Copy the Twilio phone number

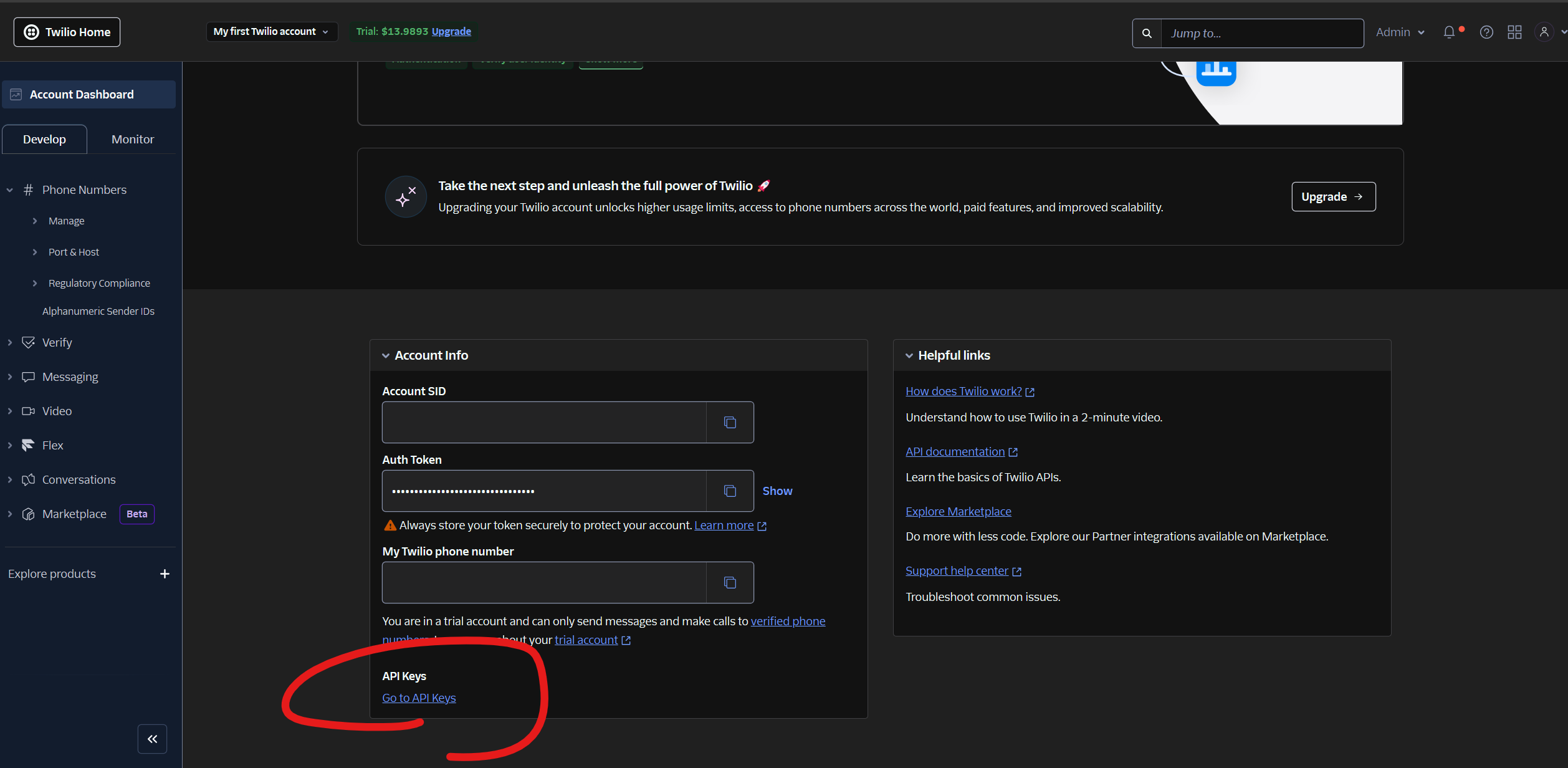pyautogui.click(x=730, y=583)
